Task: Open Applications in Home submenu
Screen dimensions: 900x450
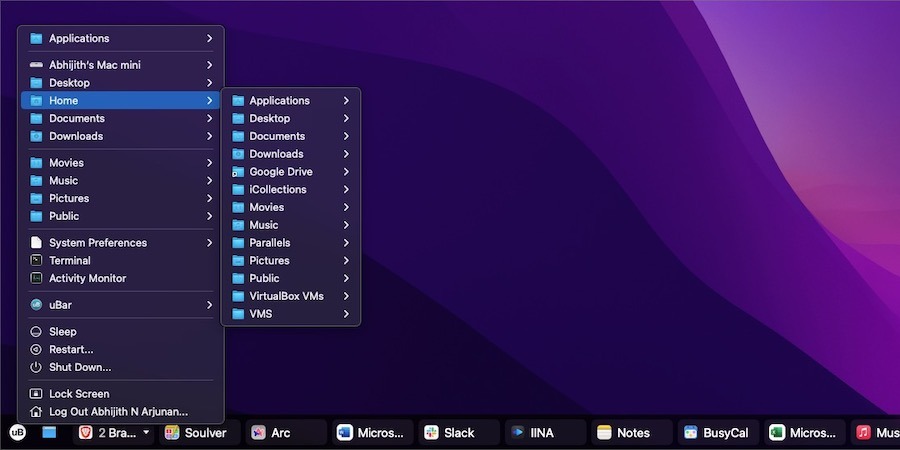Action: (291, 100)
